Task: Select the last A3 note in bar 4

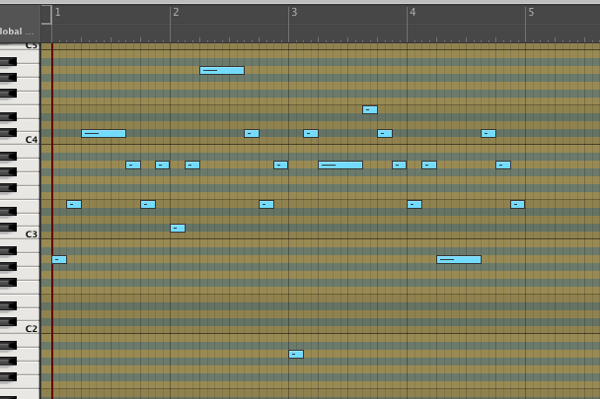Action: pyautogui.click(x=503, y=165)
